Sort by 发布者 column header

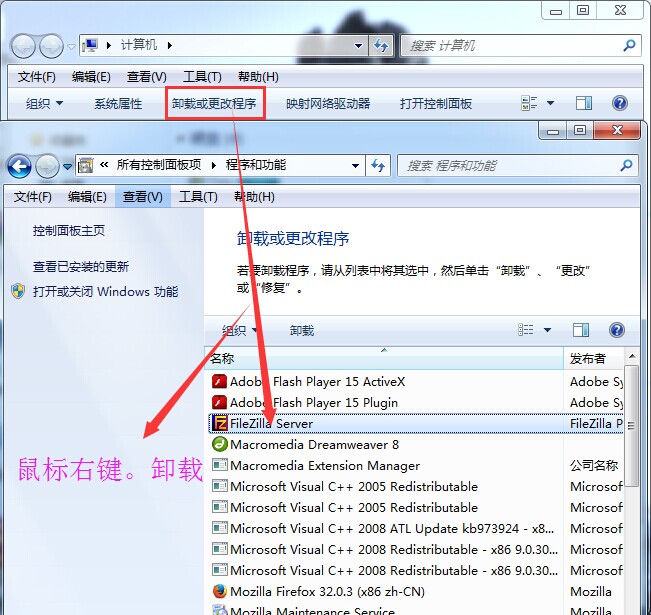594,358
